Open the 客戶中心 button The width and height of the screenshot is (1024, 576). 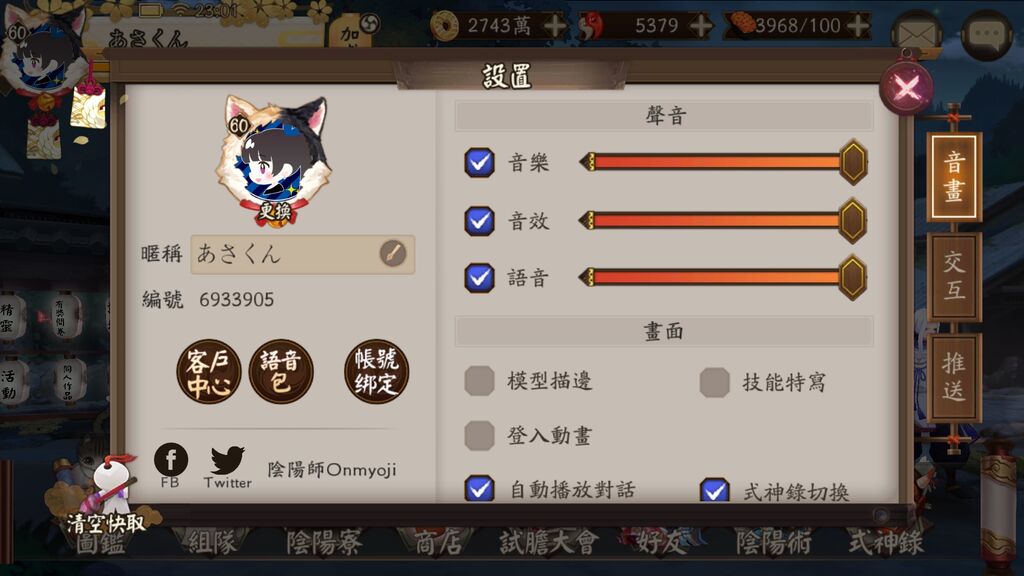point(209,371)
